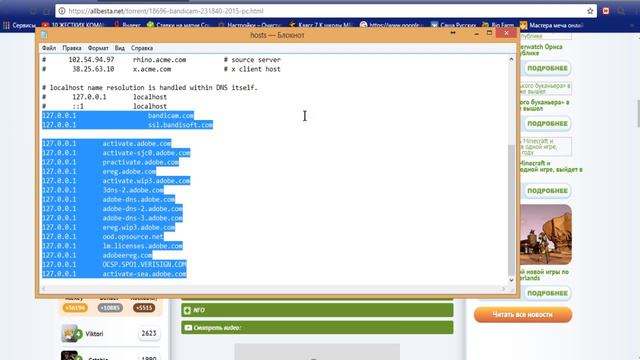
Task: Click the activate-sjc0.adobe.com line
Action: (116, 153)
